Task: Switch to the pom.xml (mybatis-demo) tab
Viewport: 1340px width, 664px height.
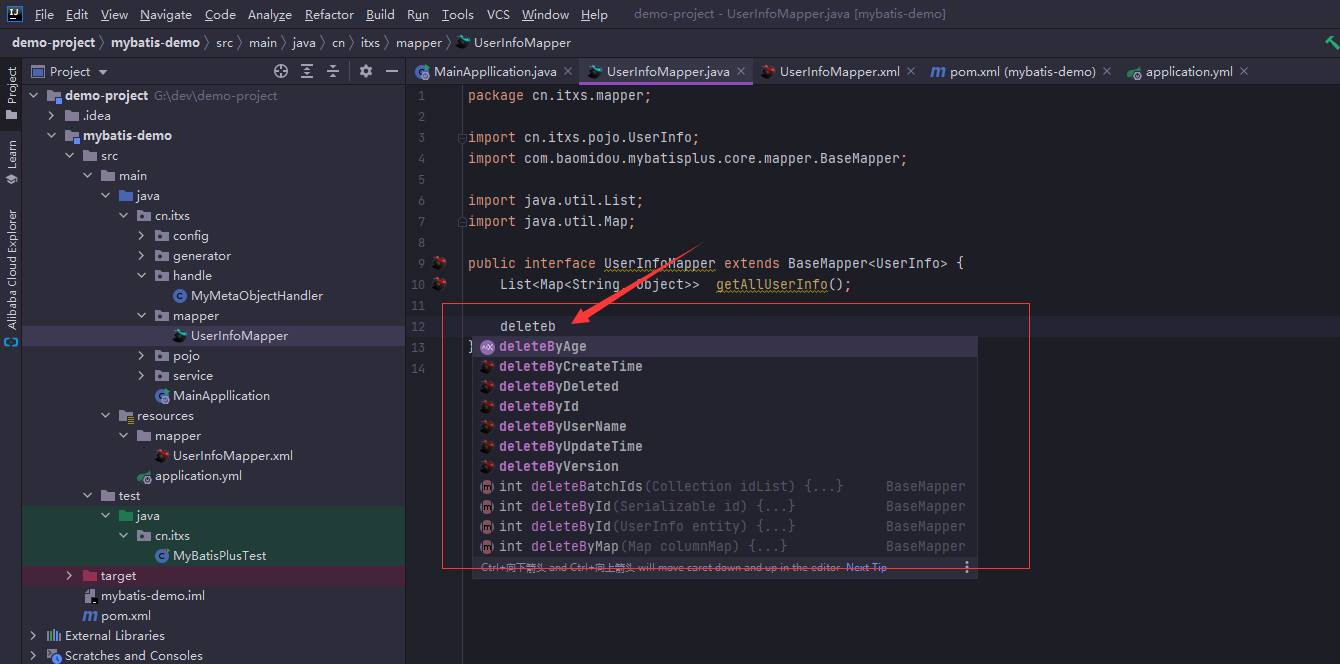Action: pos(1022,71)
